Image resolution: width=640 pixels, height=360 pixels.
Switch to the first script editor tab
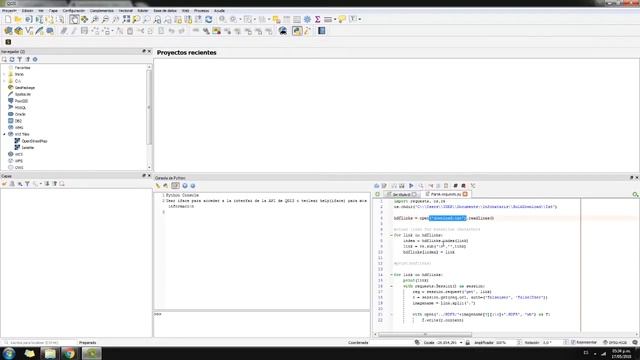point(401,194)
